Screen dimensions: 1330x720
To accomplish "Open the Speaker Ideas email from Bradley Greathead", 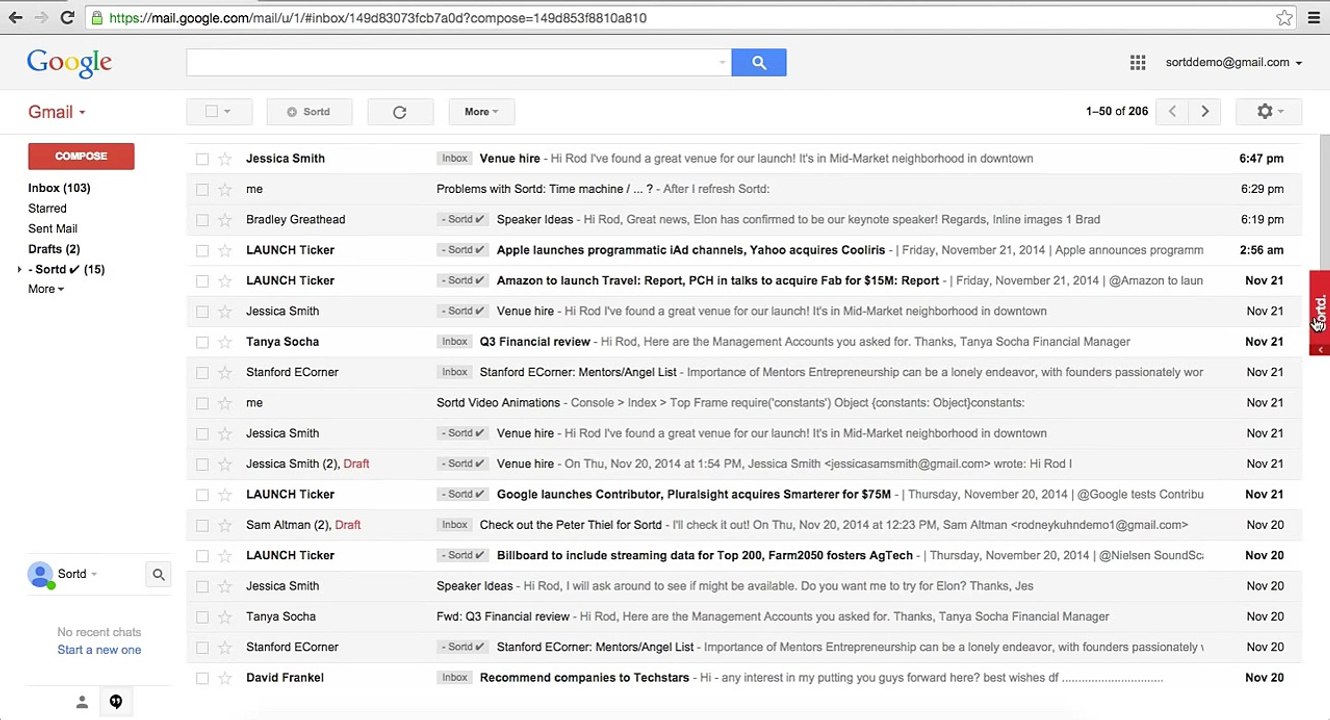I will [x=744, y=219].
